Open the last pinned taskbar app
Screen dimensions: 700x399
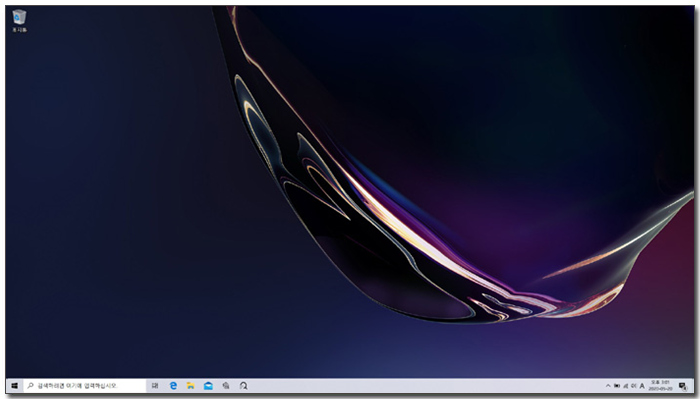coord(243,386)
